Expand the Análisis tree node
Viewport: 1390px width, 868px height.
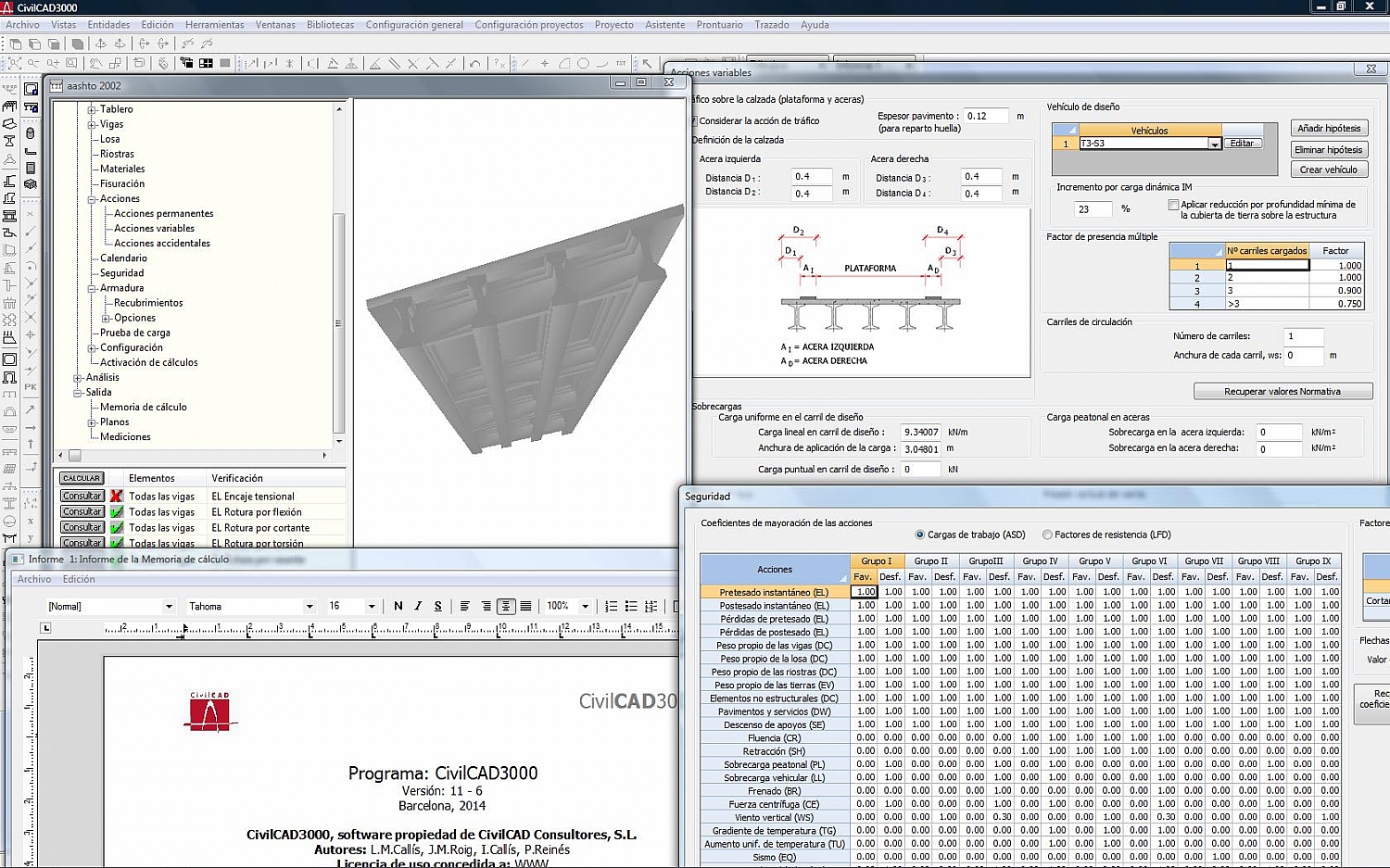tap(79, 378)
